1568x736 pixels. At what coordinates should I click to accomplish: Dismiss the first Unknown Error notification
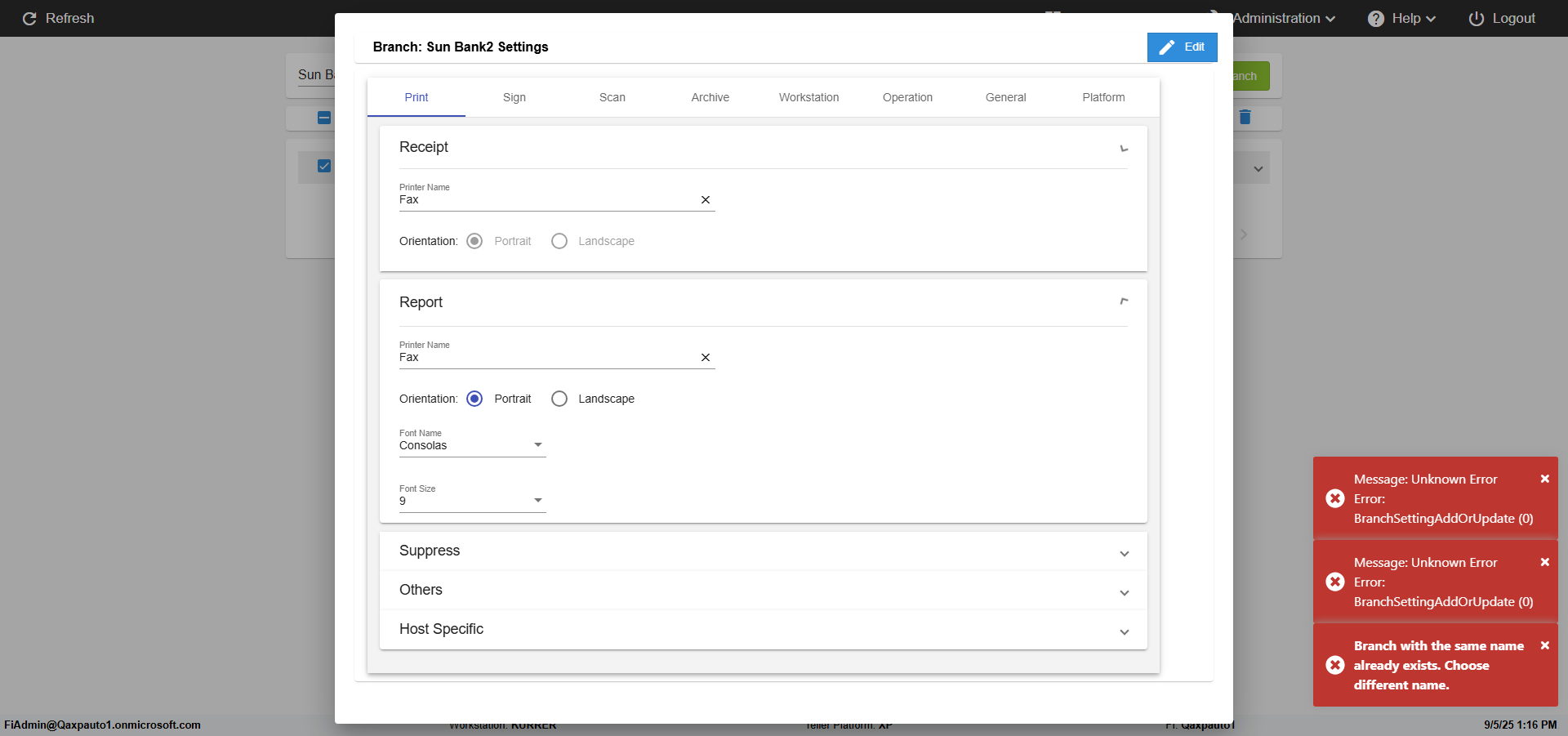pyautogui.click(x=1545, y=480)
